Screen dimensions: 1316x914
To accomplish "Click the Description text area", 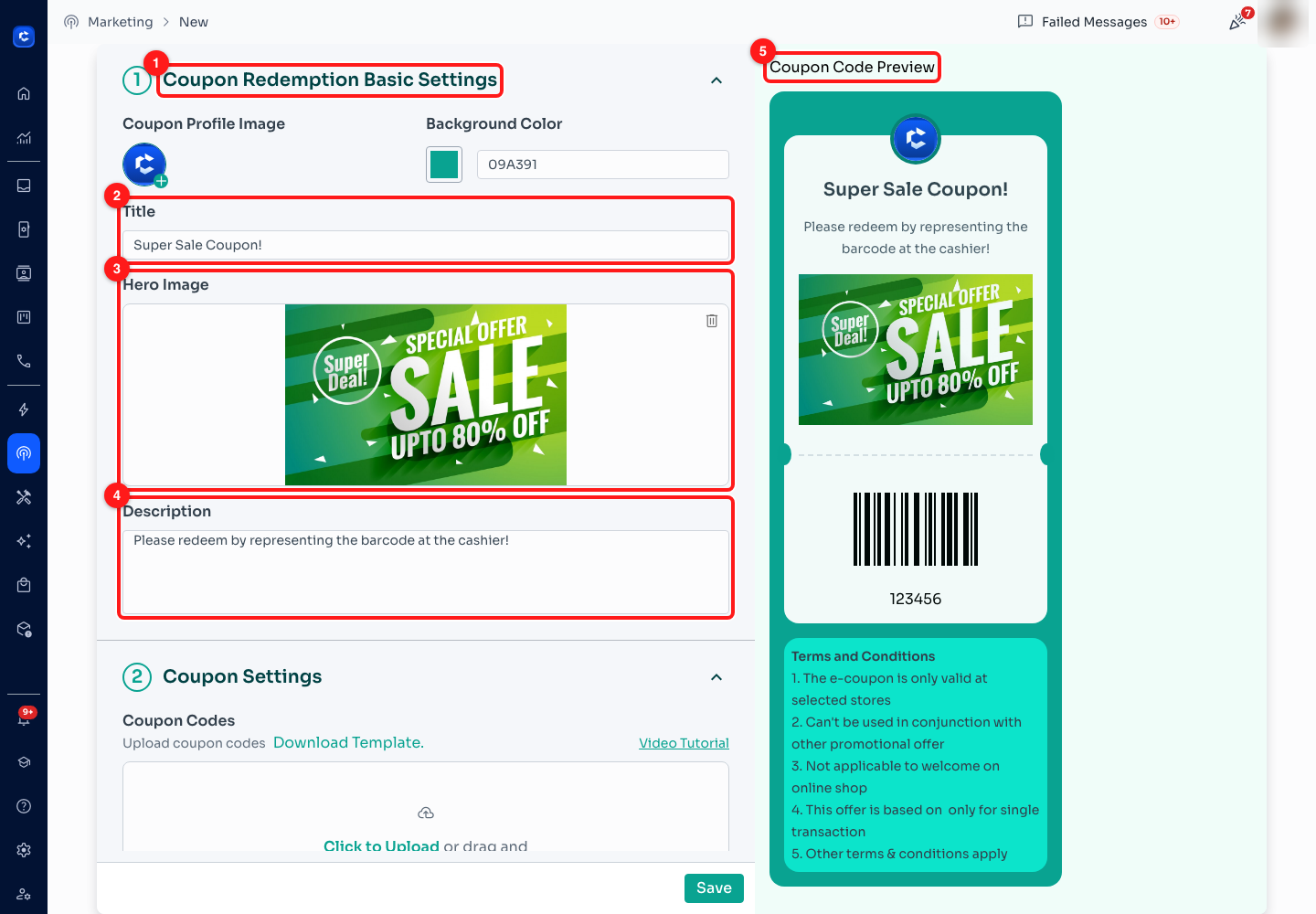I will click(426, 572).
